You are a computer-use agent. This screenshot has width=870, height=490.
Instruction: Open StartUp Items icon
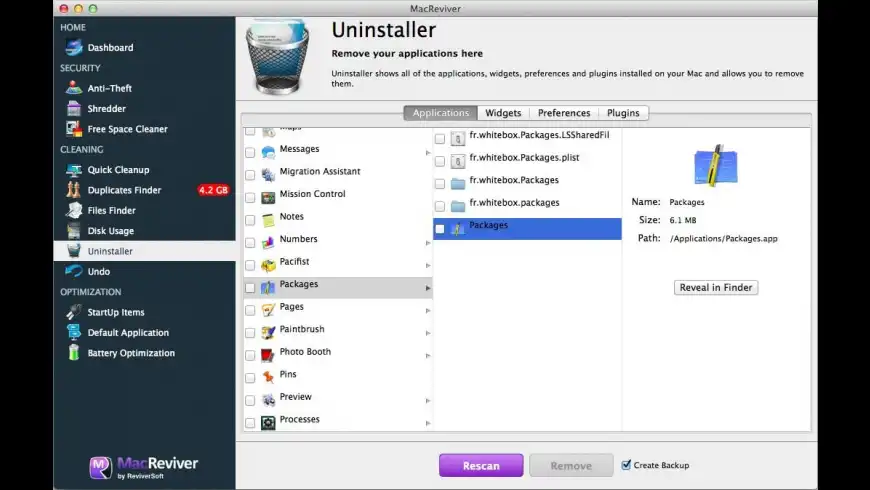[x=73, y=312]
